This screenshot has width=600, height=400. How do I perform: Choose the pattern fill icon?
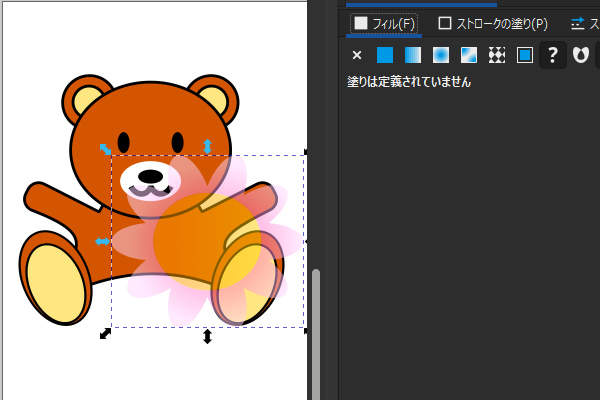pyautogui.click(x=497, y=55)
